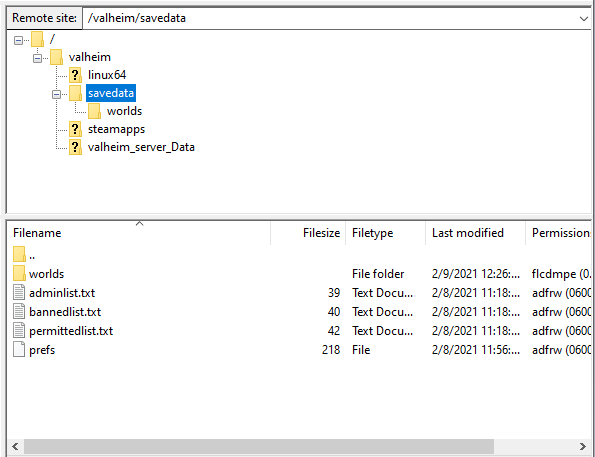
Task: Collapse the root '/' tree node
Action: point(18,40)
